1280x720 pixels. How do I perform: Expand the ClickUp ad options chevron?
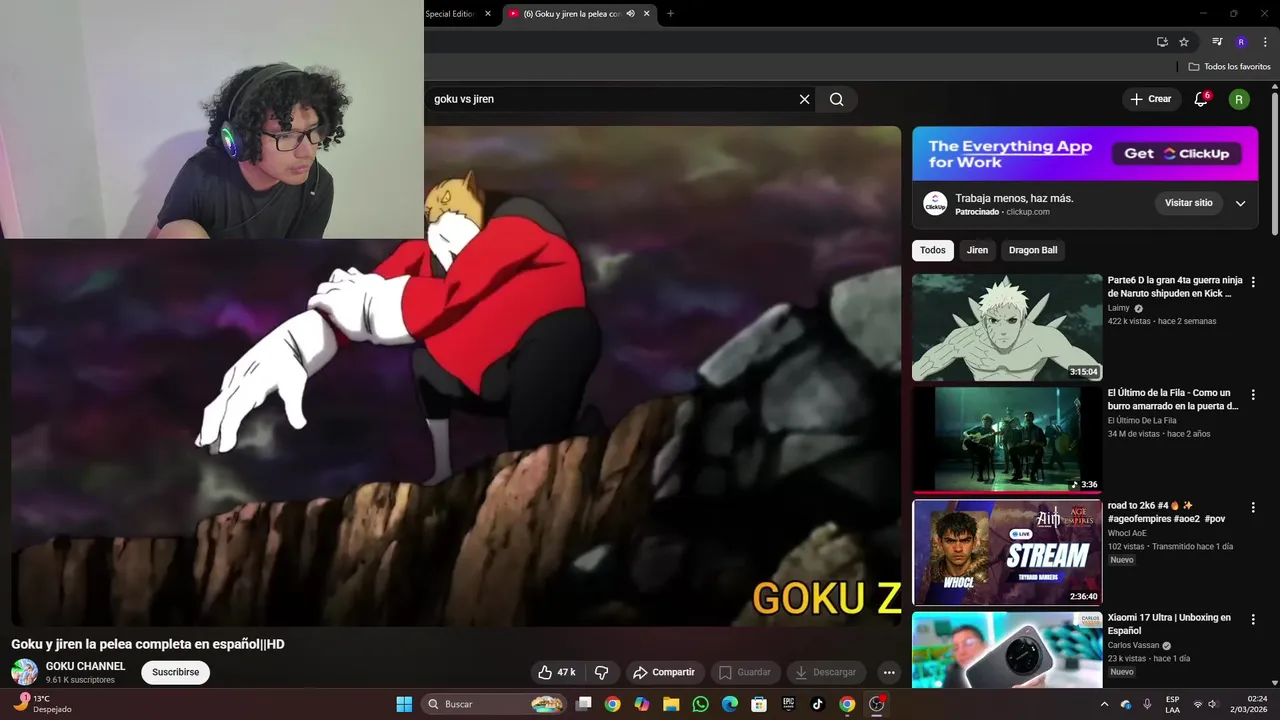(1240, 203)
